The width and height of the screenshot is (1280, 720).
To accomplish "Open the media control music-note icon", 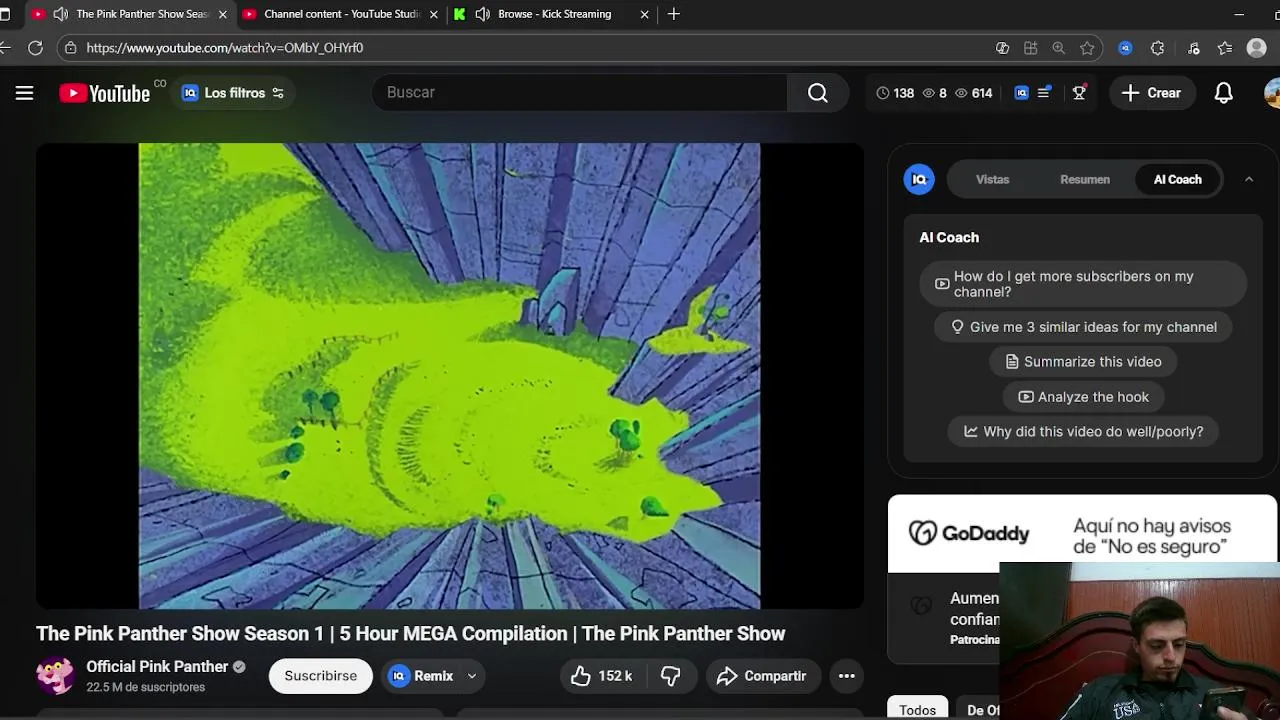I will point(1193,47).
